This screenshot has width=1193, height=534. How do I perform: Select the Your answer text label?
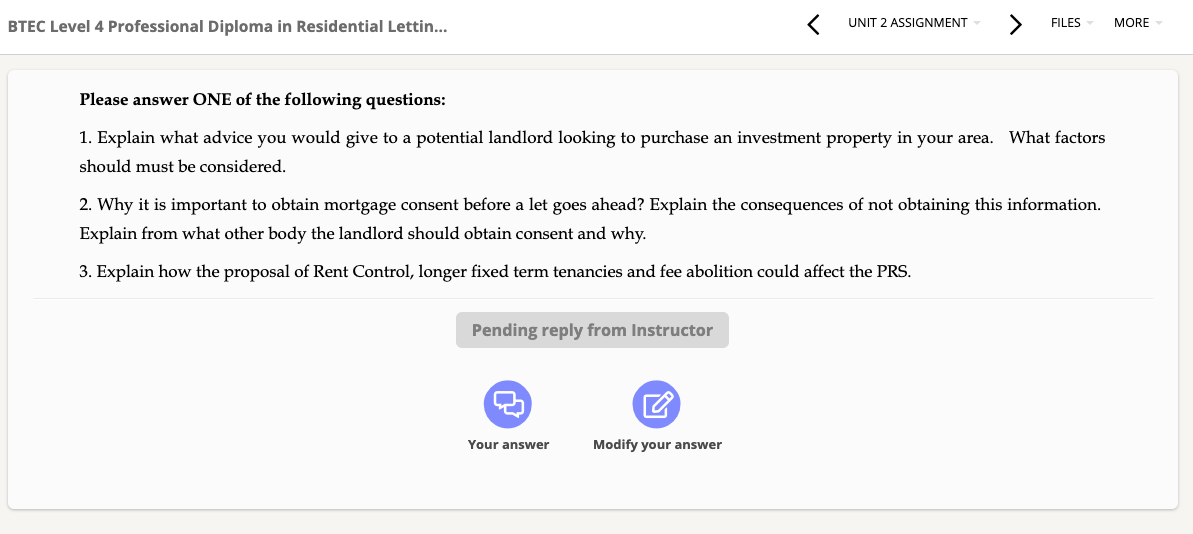tap(508, 444)
